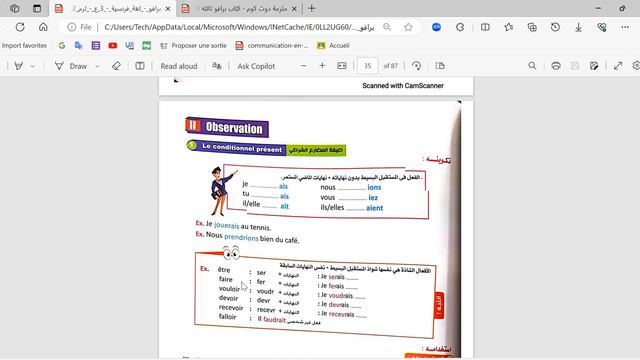Zoom in the PDF
This screenshot has width=640, height=360.
322,66
